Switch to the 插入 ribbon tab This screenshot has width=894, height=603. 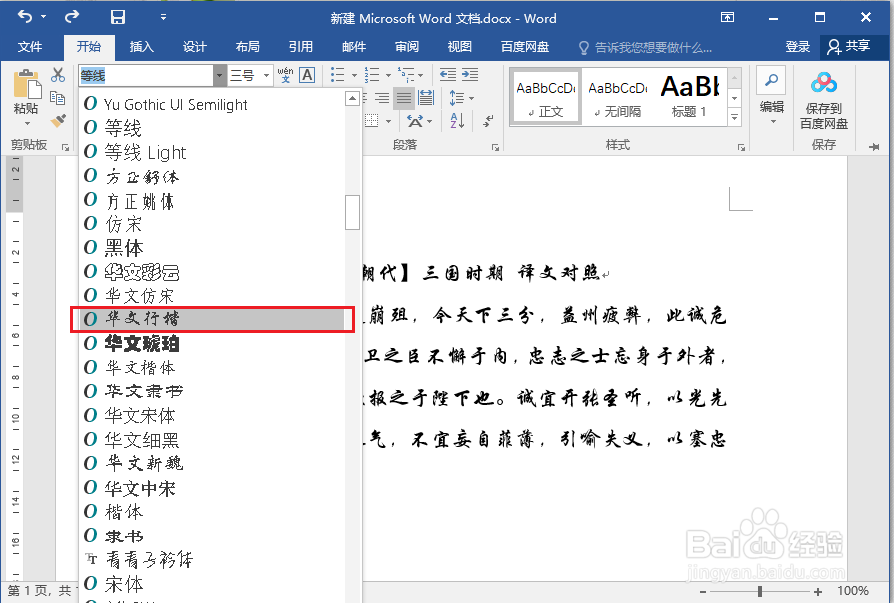(141, 46)
